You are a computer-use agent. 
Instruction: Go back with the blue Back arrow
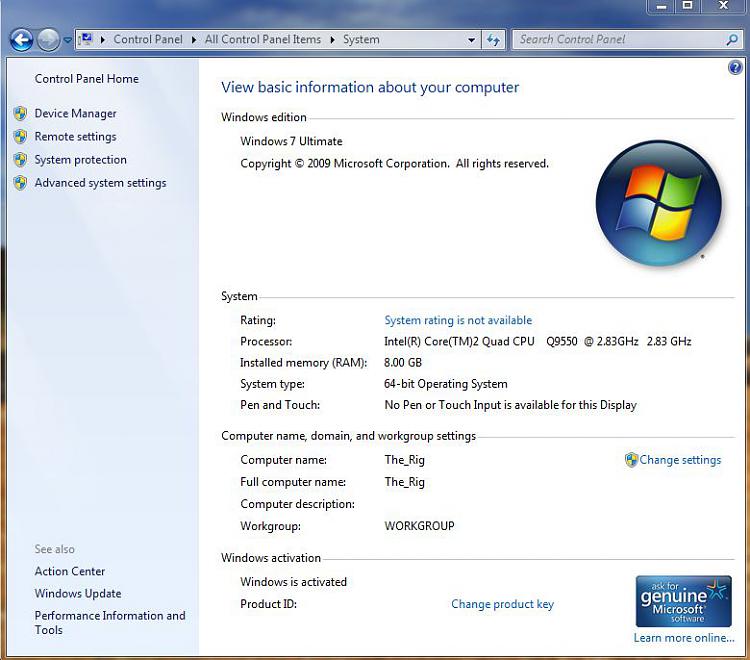(21, 40)
